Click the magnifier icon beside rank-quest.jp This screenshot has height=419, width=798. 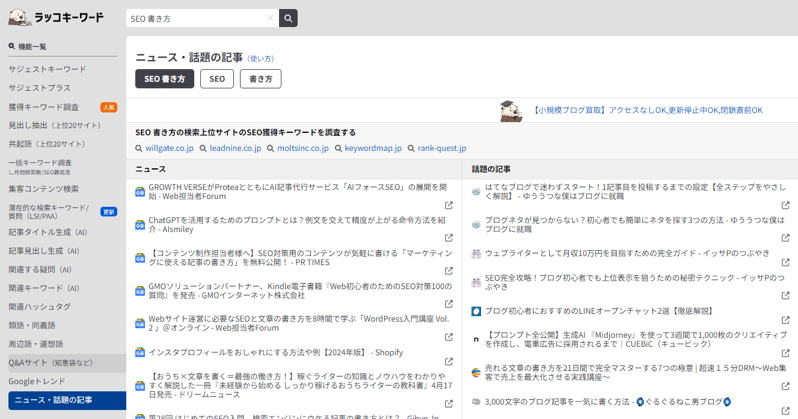tap(411, 149)
